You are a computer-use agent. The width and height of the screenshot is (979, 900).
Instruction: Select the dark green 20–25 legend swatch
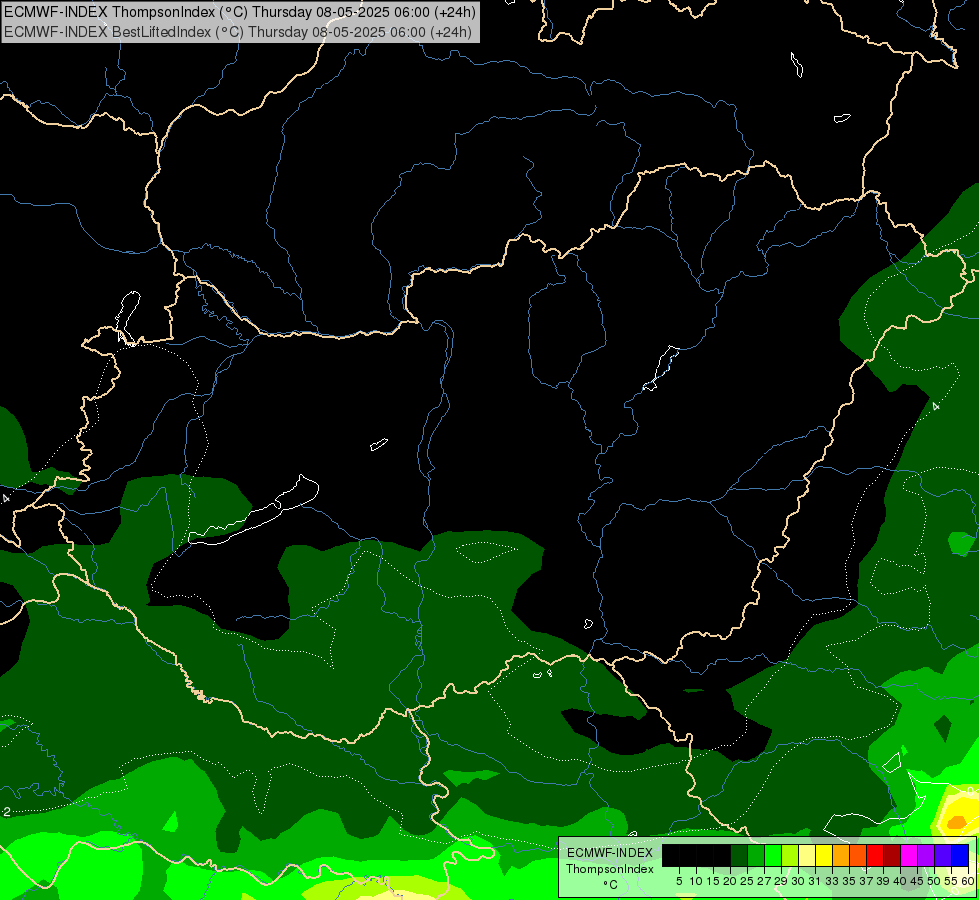[x=739, y=856]
